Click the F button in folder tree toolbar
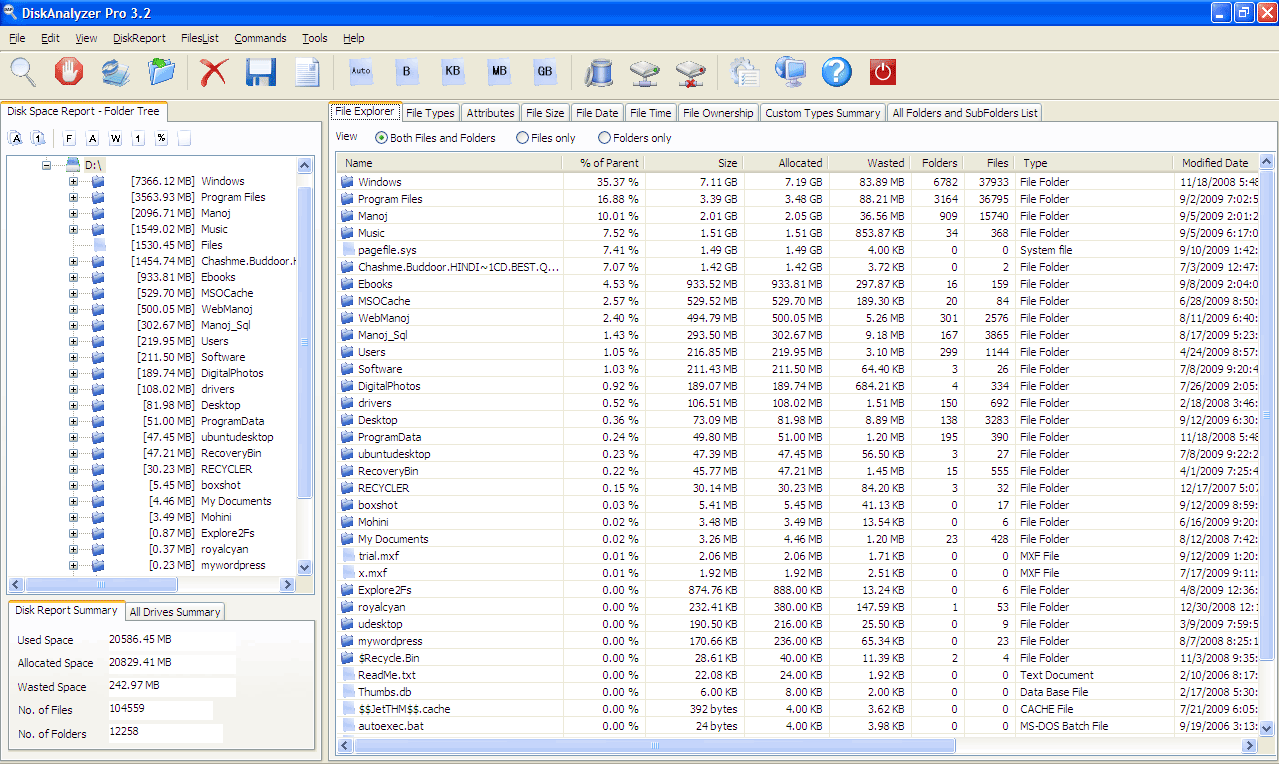The width and height of the screenshot is (1279, 764). click(69, 138)
